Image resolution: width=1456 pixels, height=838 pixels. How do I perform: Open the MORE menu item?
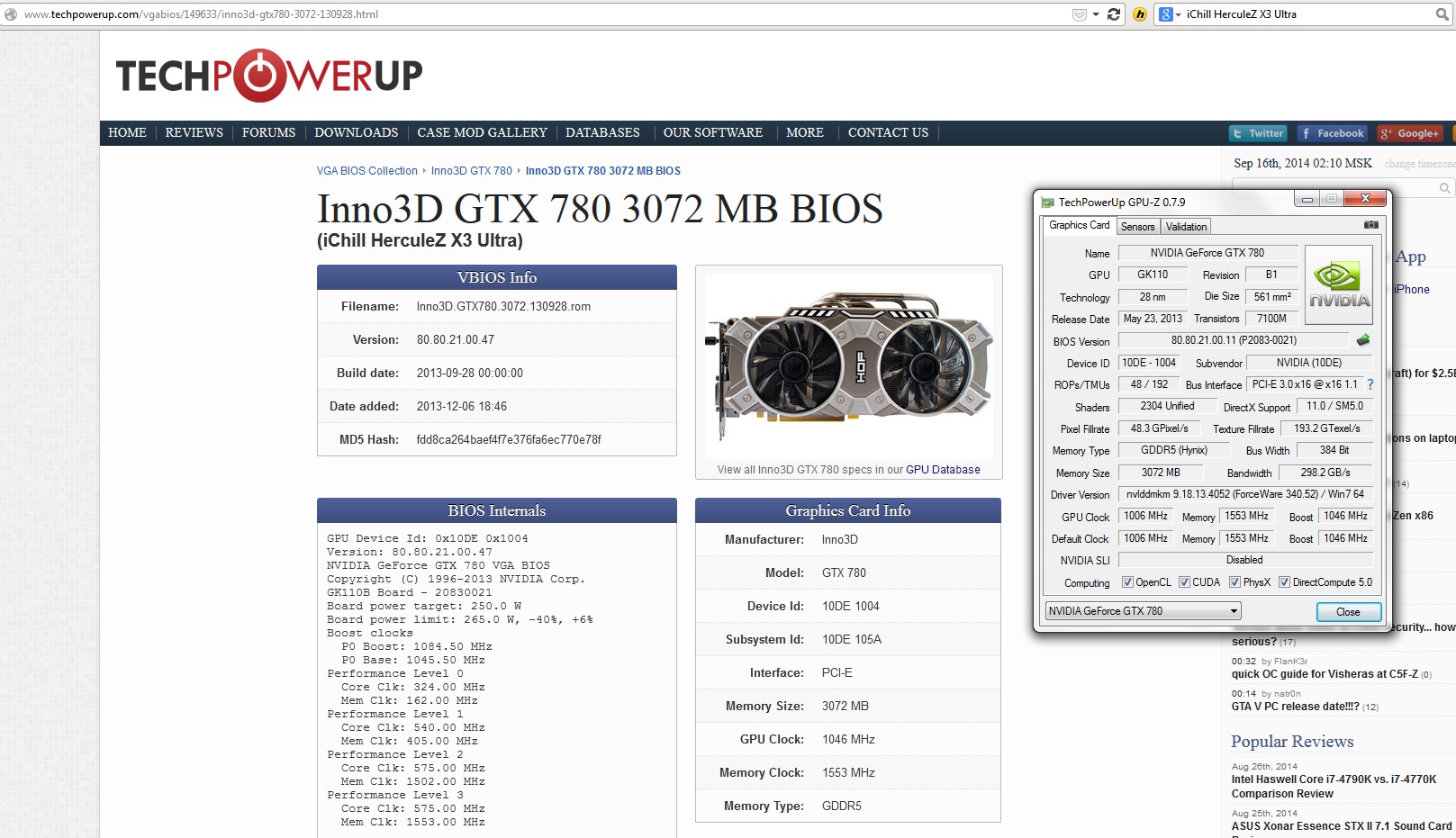click(x=804, y=132)
